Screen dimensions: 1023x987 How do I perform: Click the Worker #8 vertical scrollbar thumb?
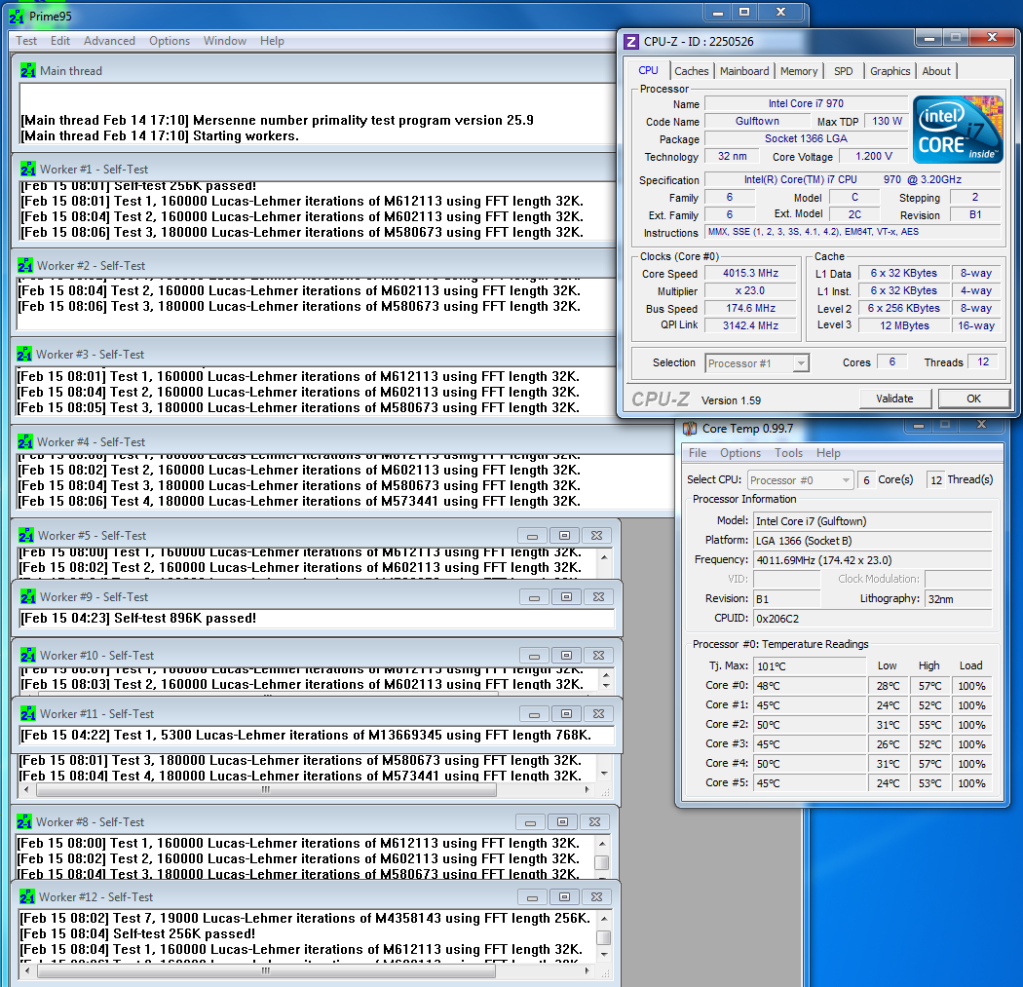[x=602, y=863]
